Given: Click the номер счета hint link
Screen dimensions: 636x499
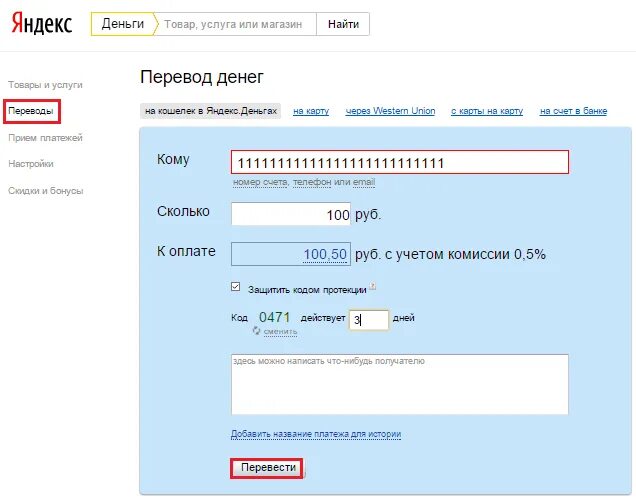Looking at the screenshot, I should pos(260,182).
